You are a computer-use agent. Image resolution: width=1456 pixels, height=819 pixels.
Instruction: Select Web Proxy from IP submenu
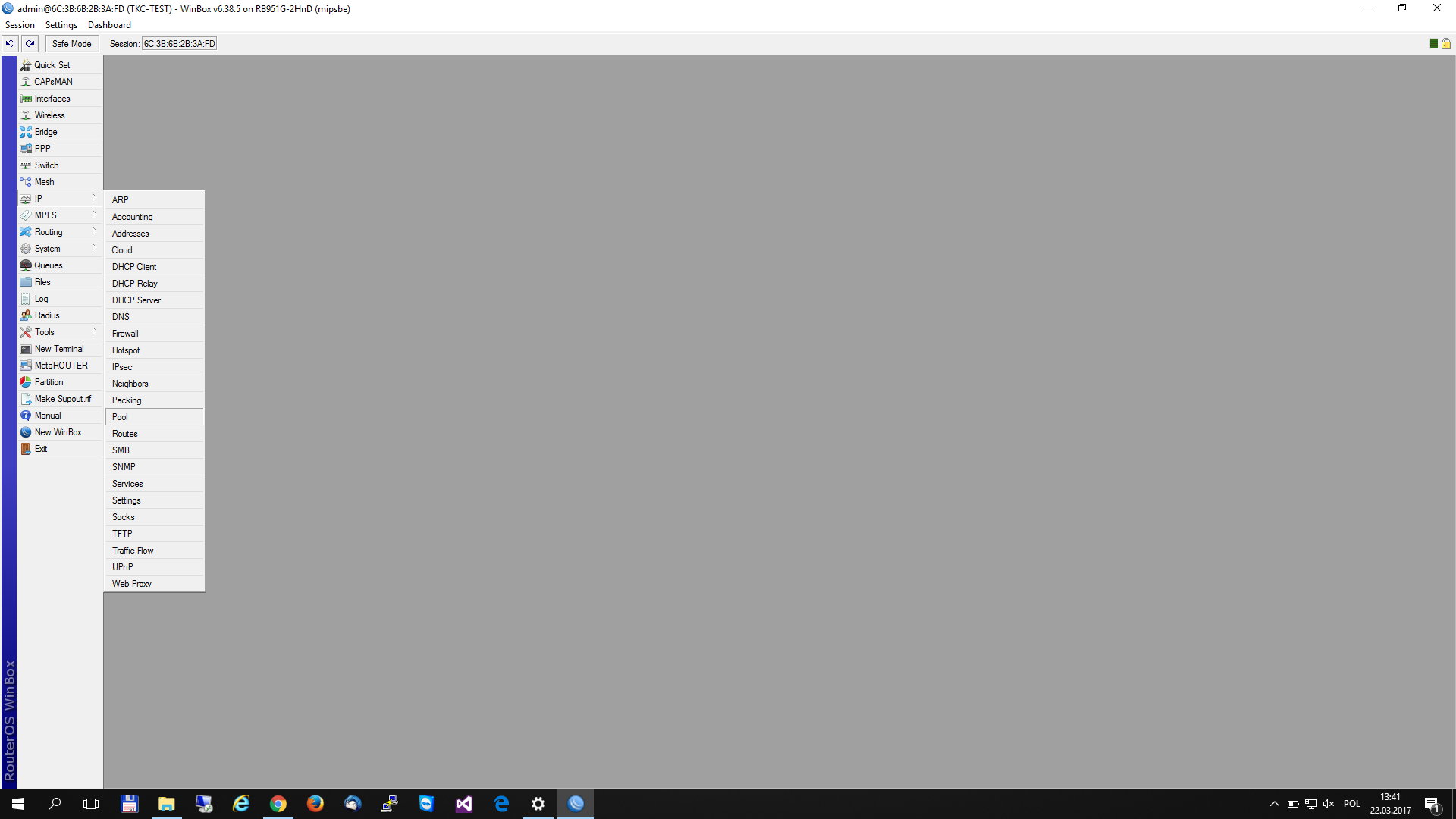point(155,584)
